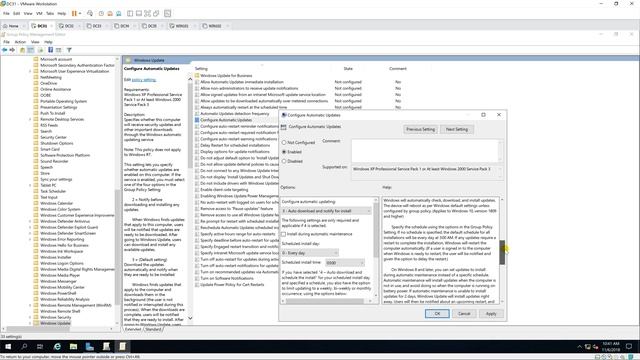
Task: Select the Disabled radio button
Action: coord(284,161)
